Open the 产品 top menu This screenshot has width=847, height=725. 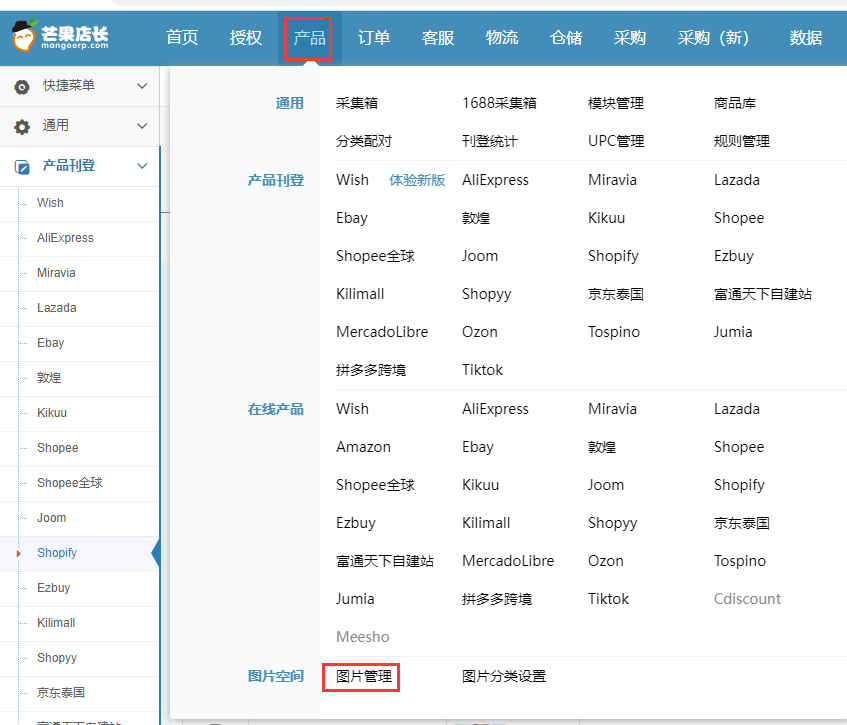pyautogui.click(x=310, y=37)
